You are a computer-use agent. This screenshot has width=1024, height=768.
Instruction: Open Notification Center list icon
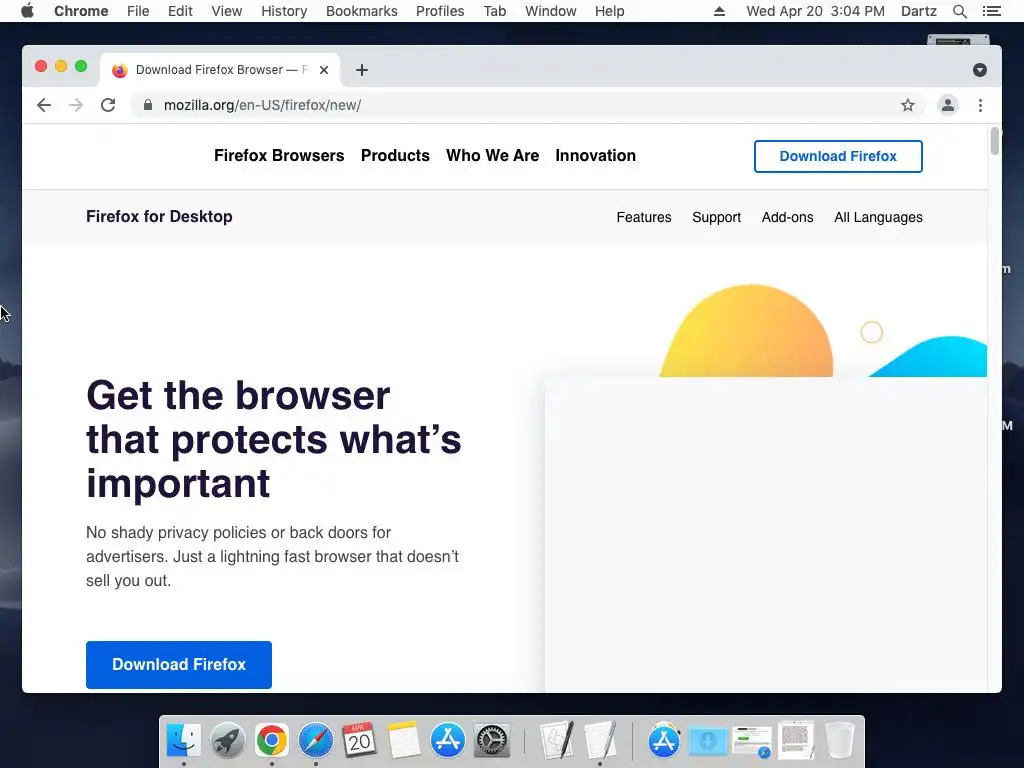[x=991, y=11]
